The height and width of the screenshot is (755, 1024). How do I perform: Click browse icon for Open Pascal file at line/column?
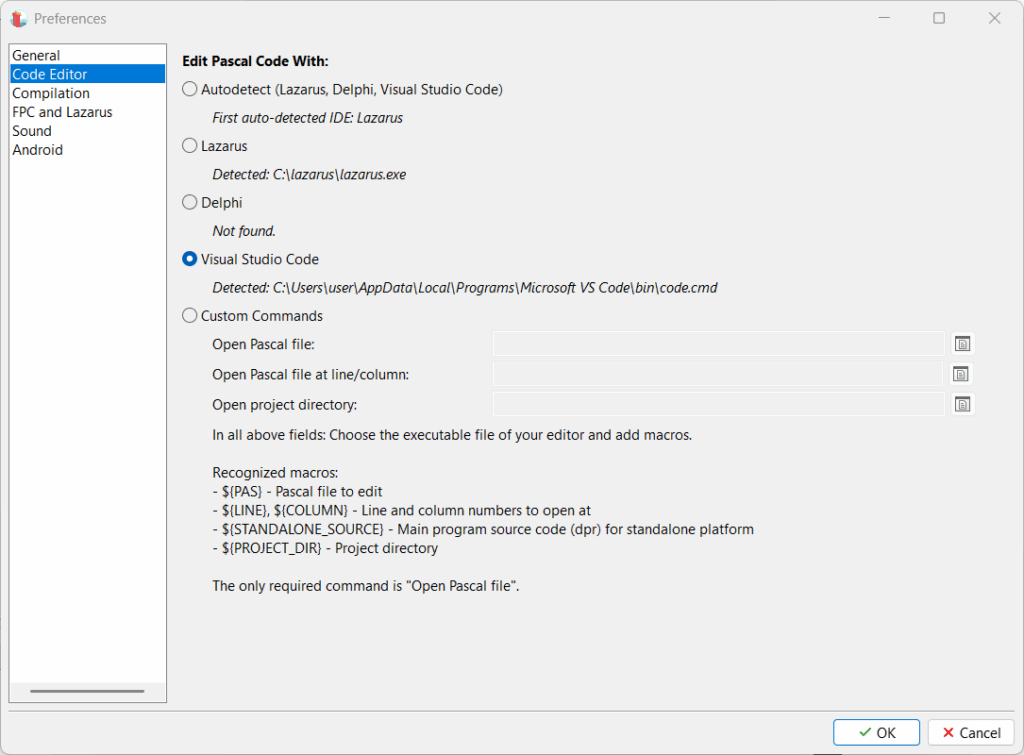point(960,374)
